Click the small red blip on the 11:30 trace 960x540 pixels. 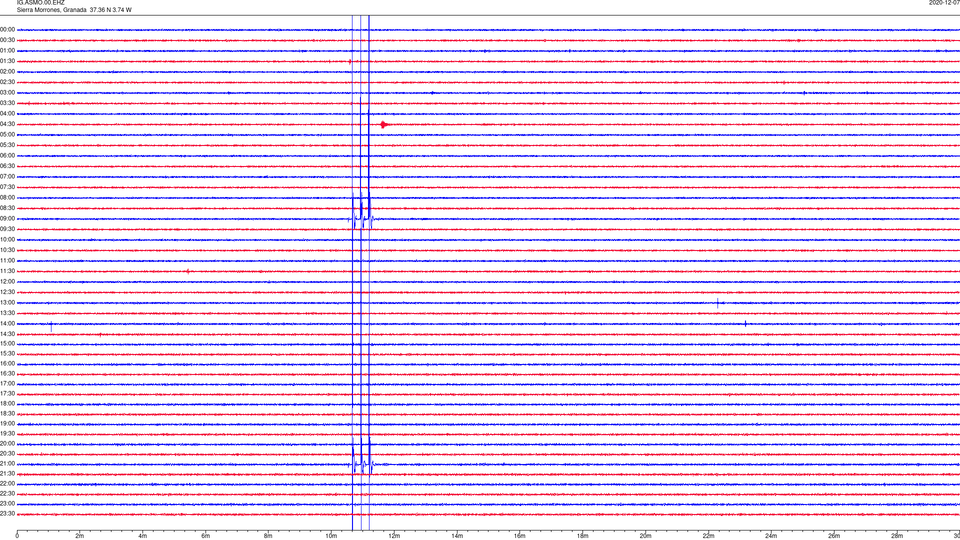point(188,271)
